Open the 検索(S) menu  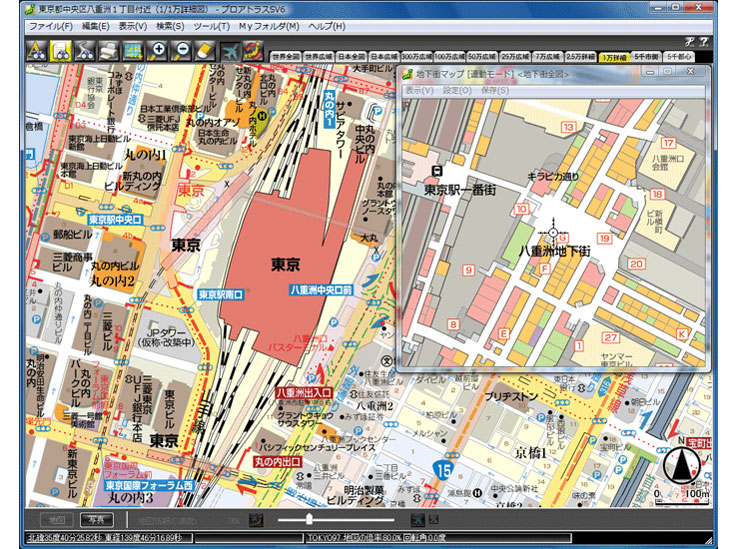170,26
